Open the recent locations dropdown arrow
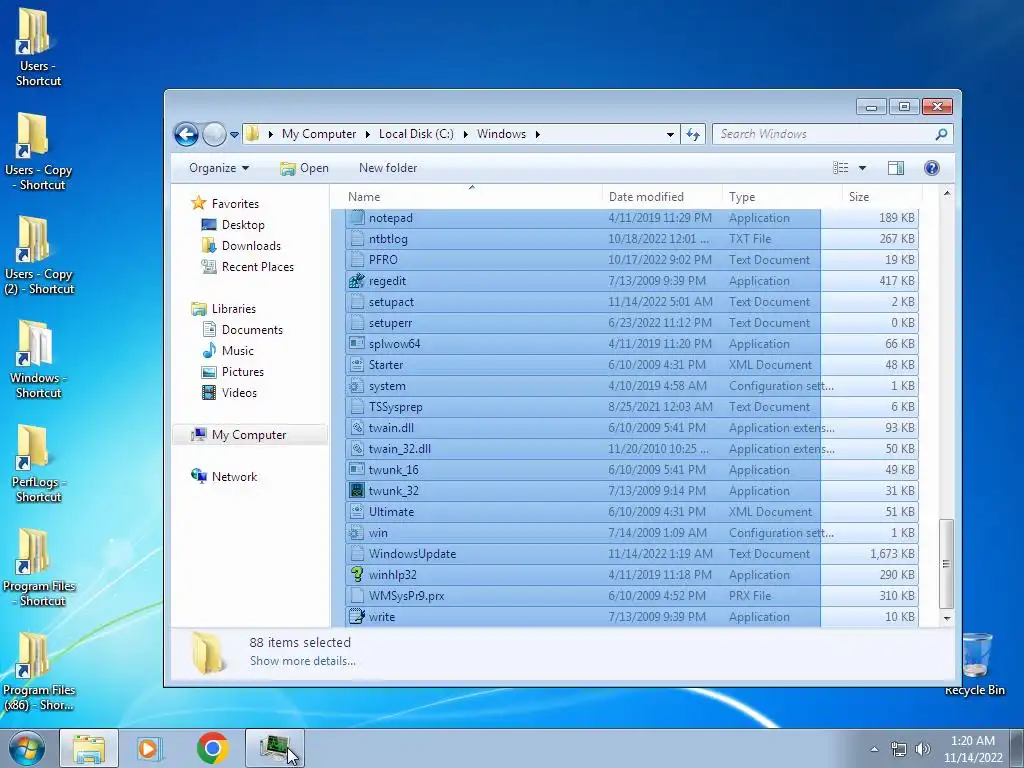1024x768 pixels. [x=234, y=135]
